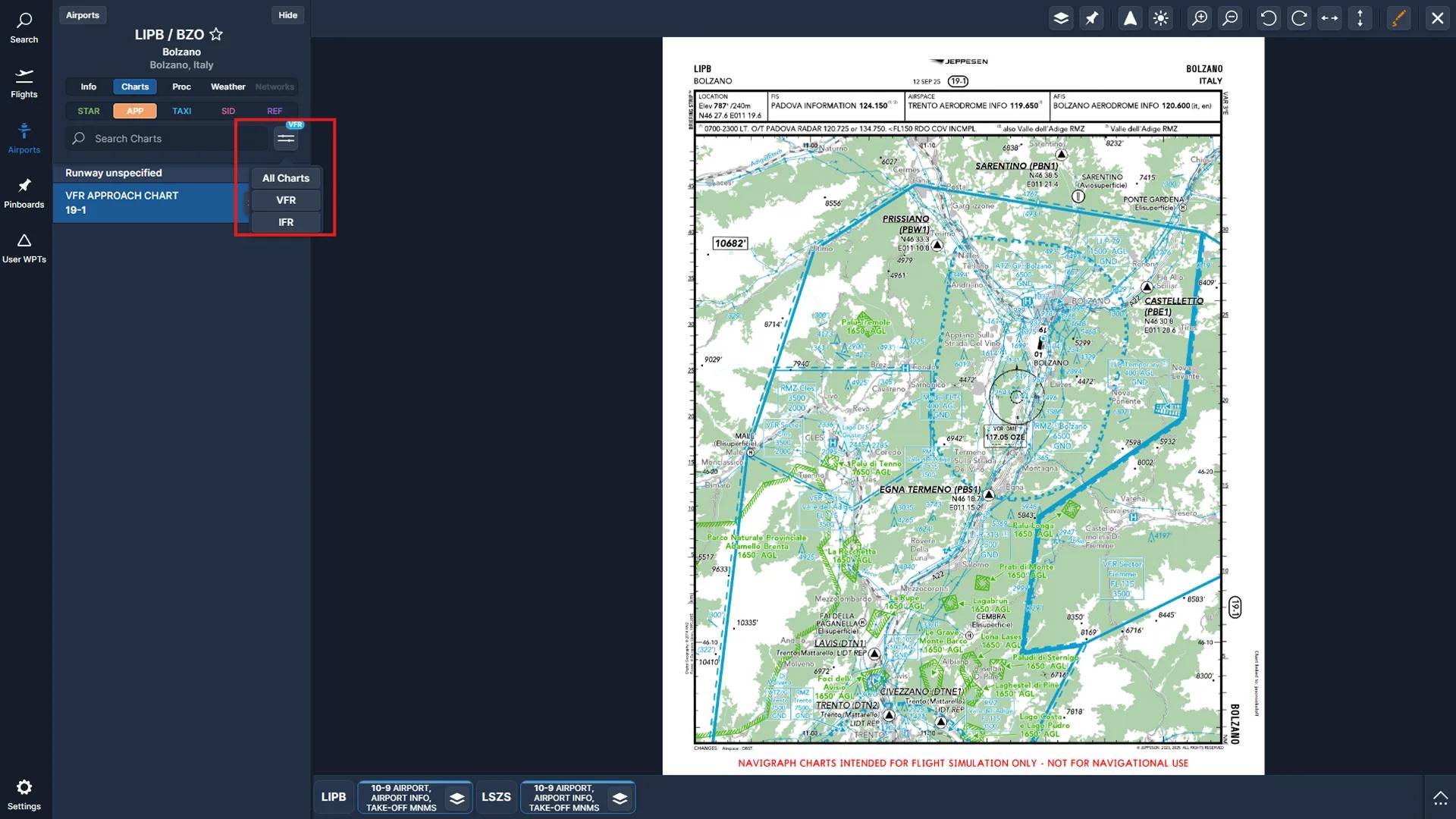Open the Flights panel
The image size is (1456, 819).
24,83
